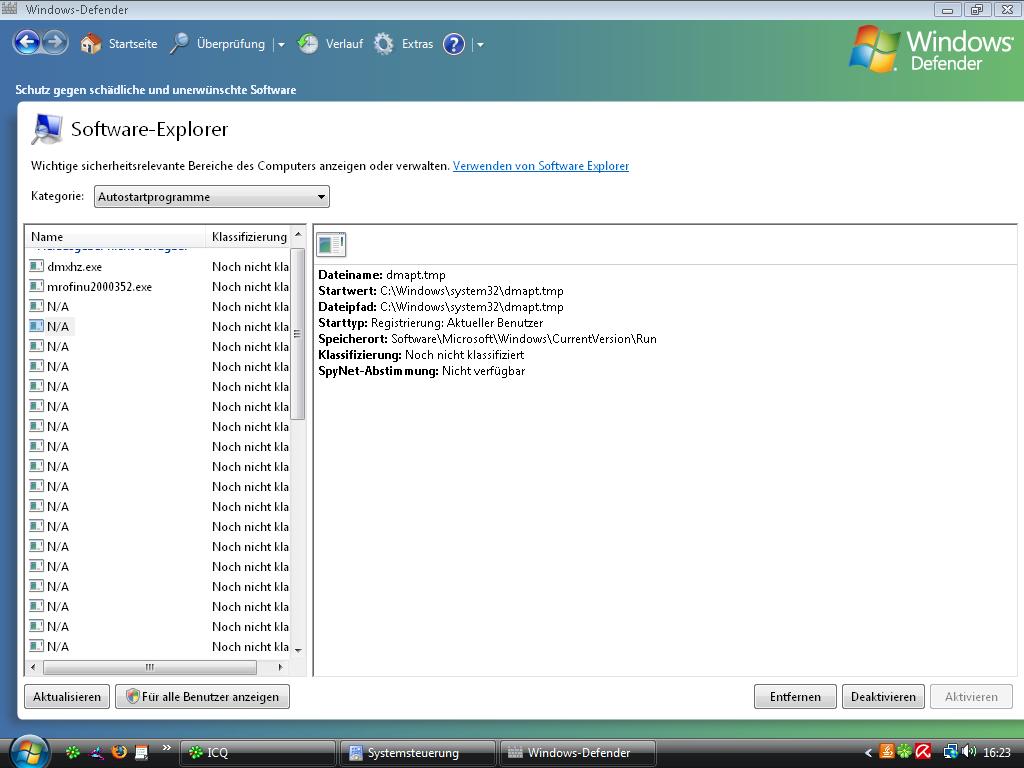Select the dmxhz.exe entry
Screen dimensions: 1024x768
(74, 266)
